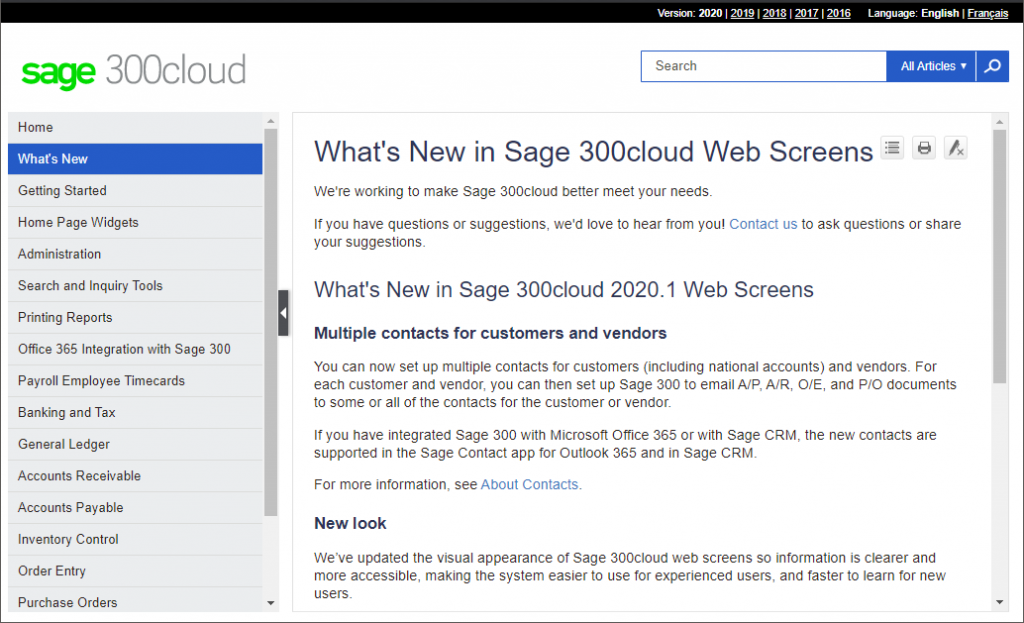Go to Home Page Widgets
The height and width of the screenshot is (623, 1024).
pyautogui.click(x=135, y=222)
